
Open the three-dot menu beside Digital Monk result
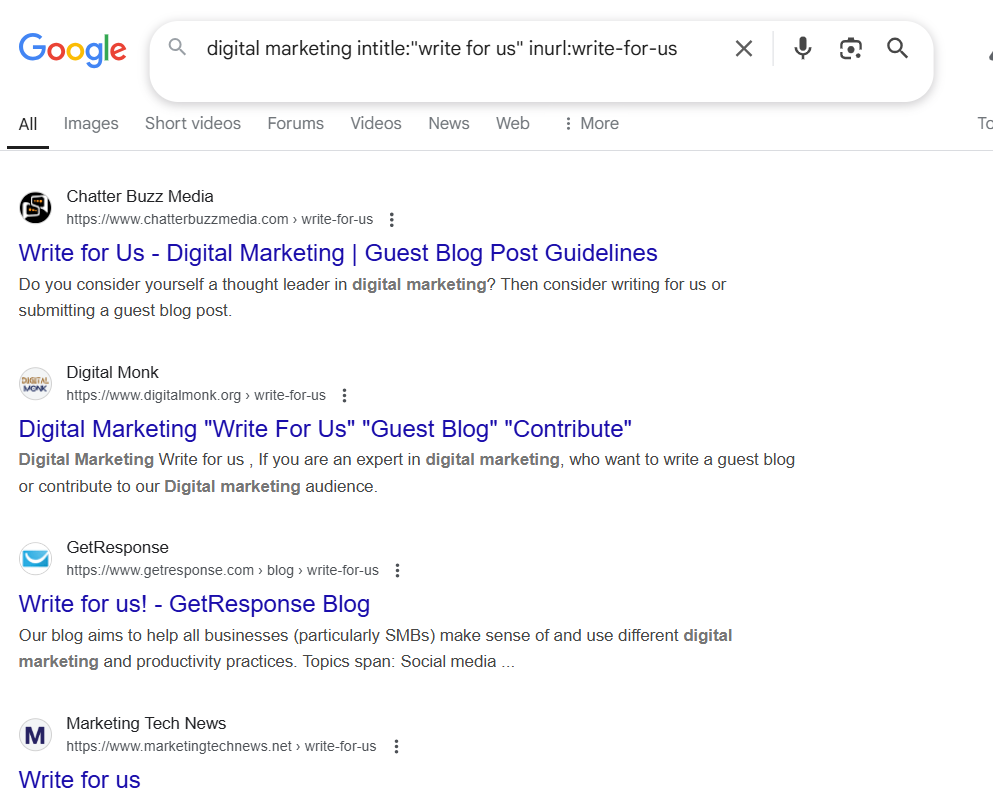pos(344,395)
